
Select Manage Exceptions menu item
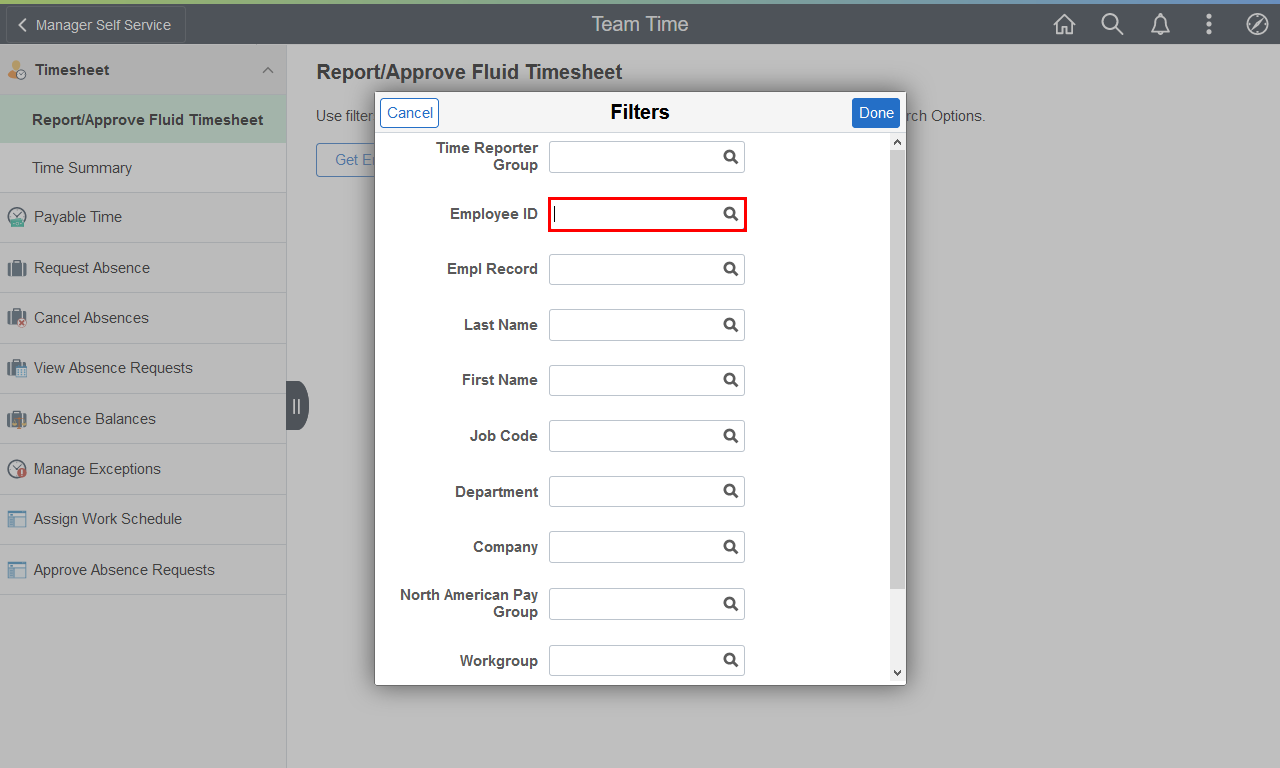97,469
